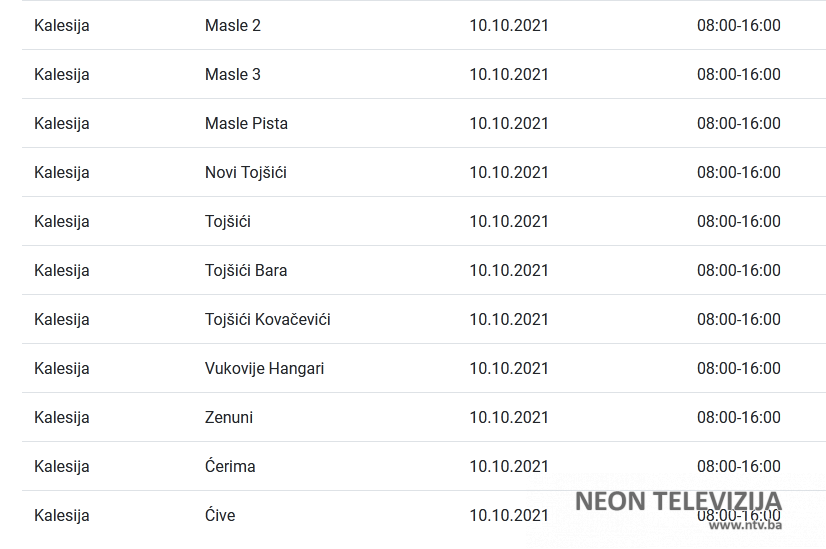
Task: Select the date in the Ćerima row
Action: point(509,466)
